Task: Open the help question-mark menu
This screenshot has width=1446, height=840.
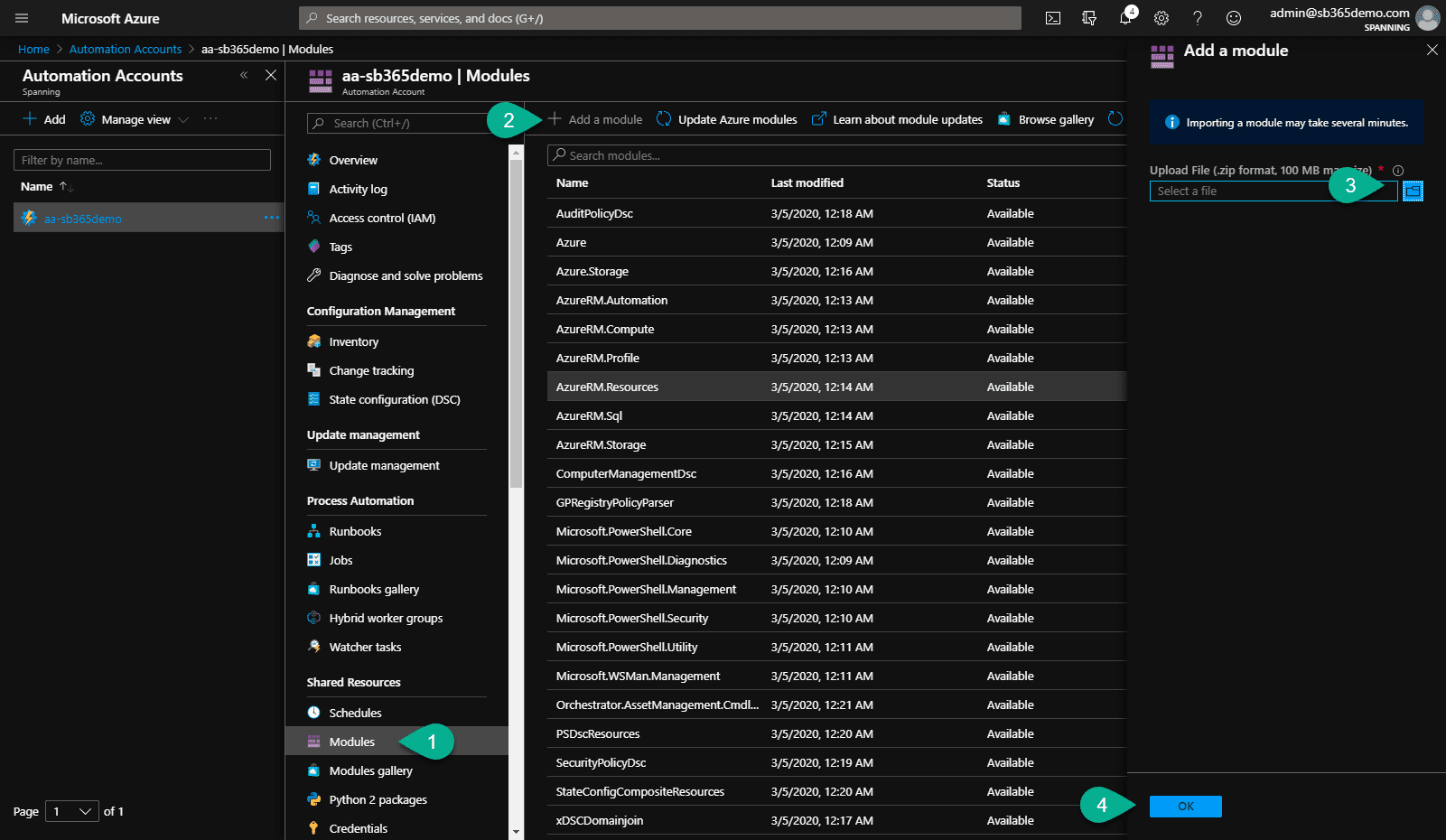Action: [x=1197, y=17]
